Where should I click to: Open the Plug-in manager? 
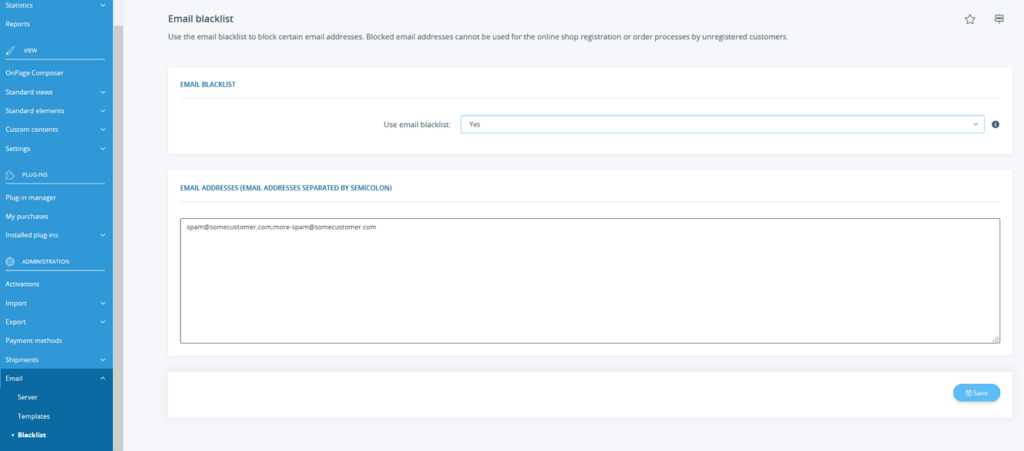pyautogui.click(x=31, y=198)
